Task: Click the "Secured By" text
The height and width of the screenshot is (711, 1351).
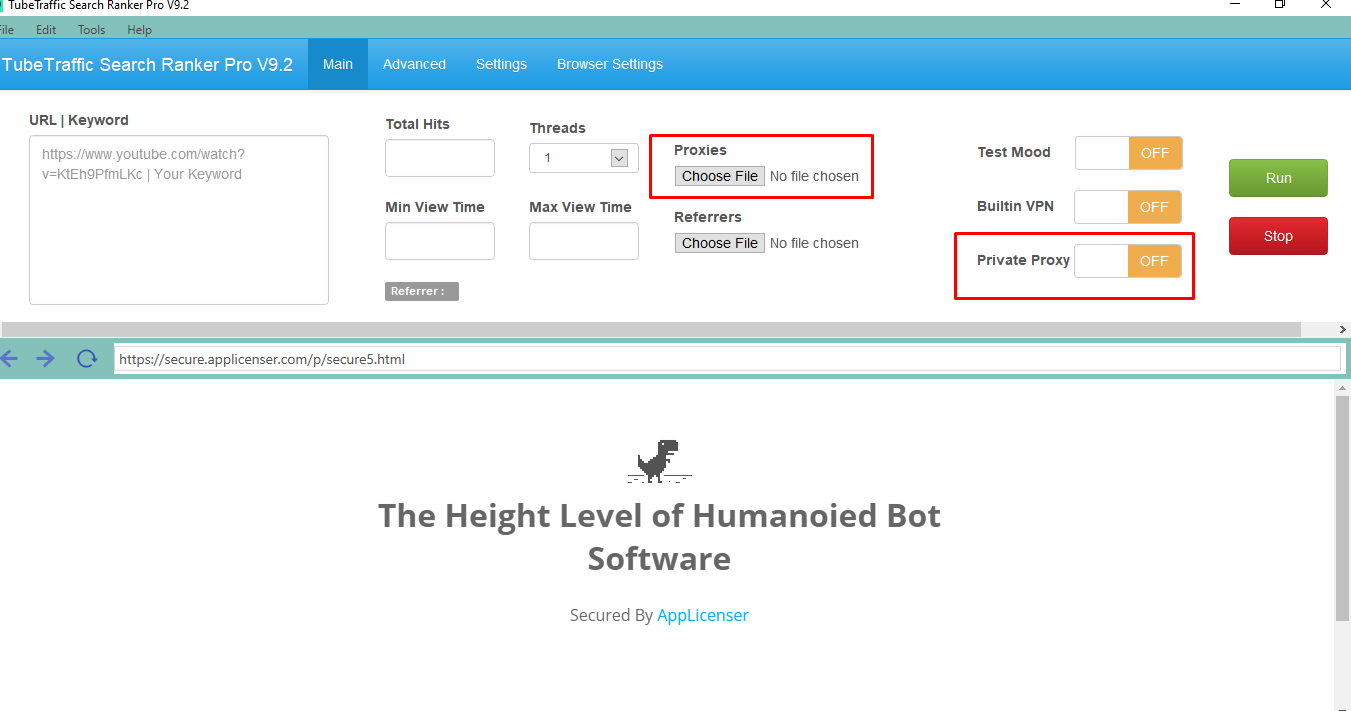Action: tap(611, 615)
